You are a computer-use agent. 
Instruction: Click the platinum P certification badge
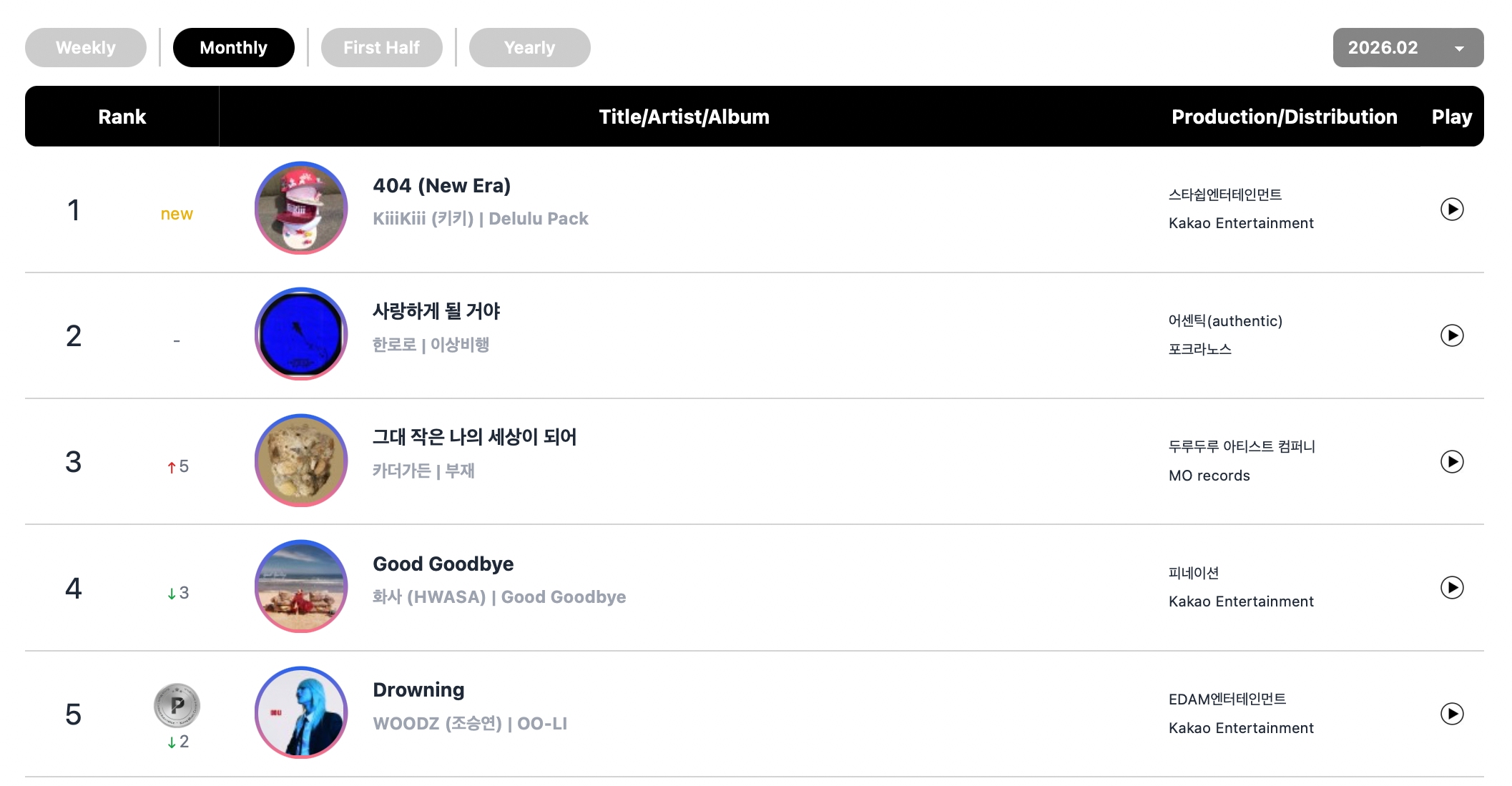click(x=177, y=705)
